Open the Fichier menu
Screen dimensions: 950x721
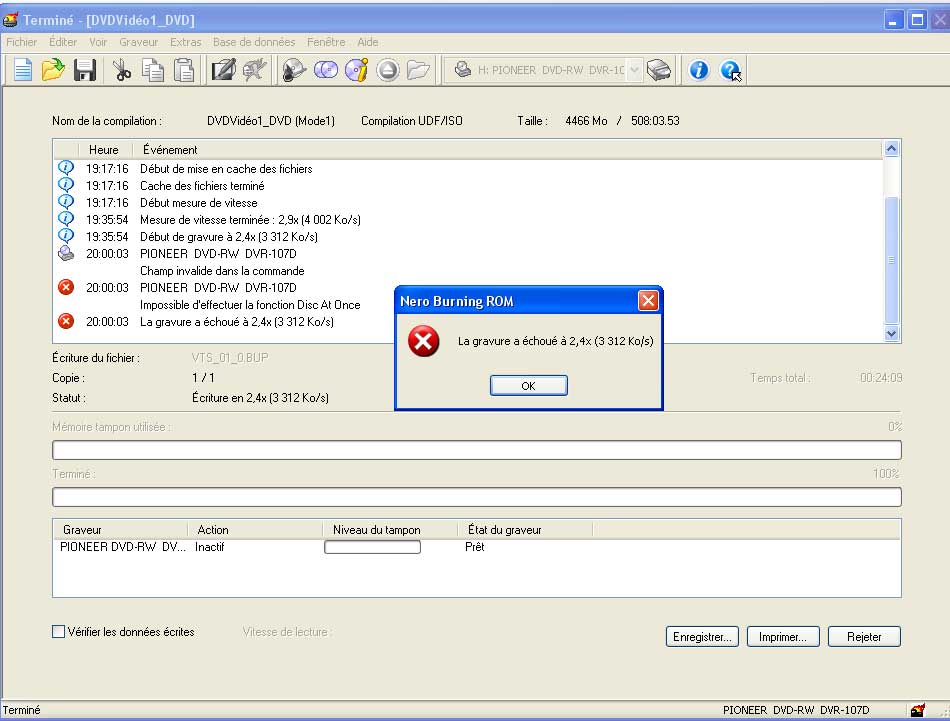(22, 42)
